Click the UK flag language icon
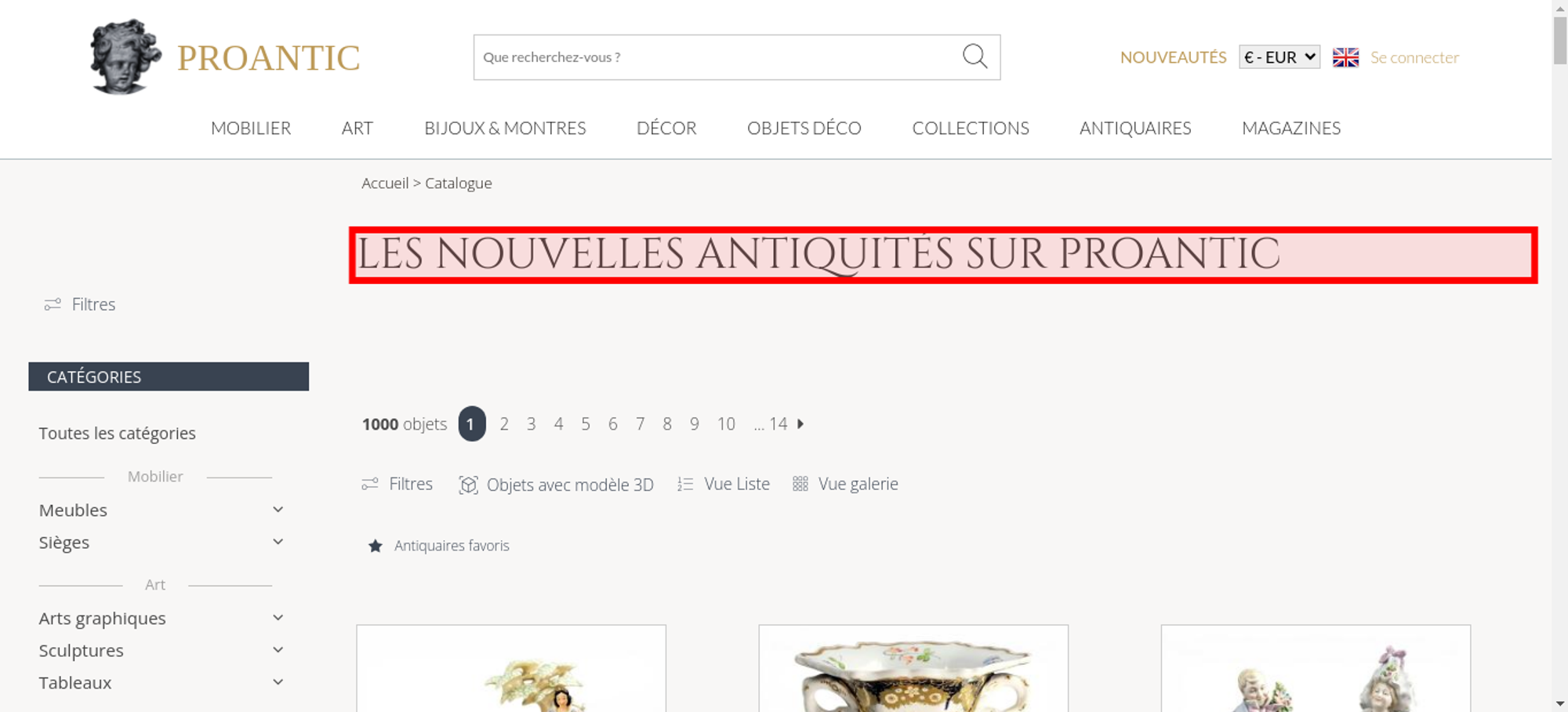The image size is (1568, 712). (x=1345, y=57)
